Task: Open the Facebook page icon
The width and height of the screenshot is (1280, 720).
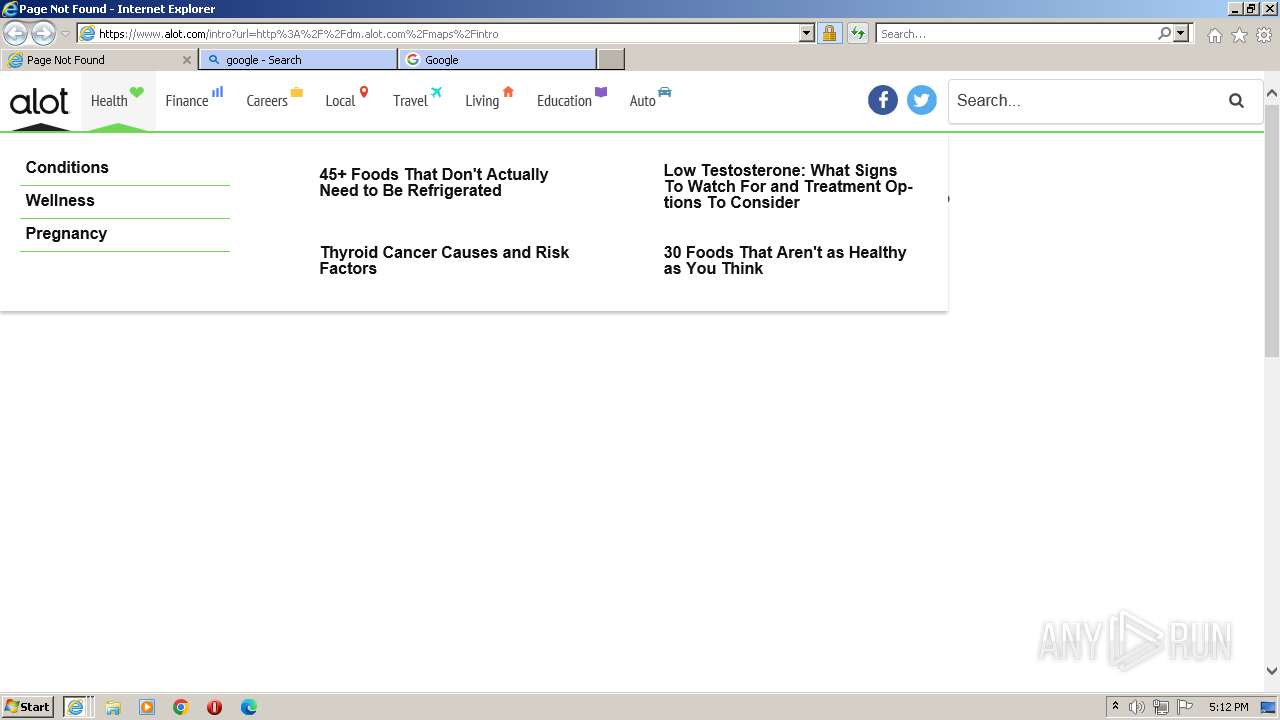Action: coord(882,100)
